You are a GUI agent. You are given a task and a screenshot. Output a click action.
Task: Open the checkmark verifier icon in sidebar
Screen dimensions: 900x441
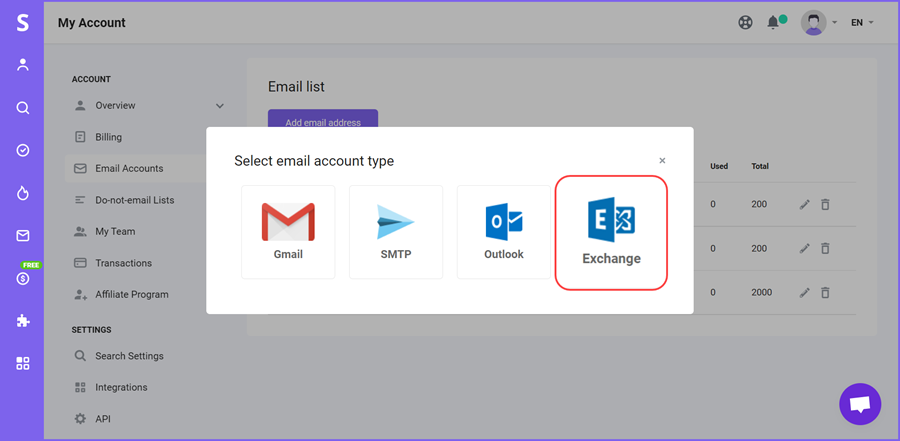22,150
